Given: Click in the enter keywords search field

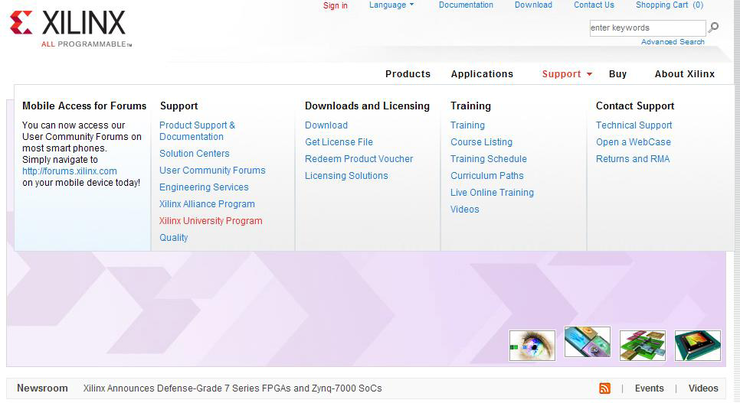Looking at the screenshot, I should pos(646,28).
